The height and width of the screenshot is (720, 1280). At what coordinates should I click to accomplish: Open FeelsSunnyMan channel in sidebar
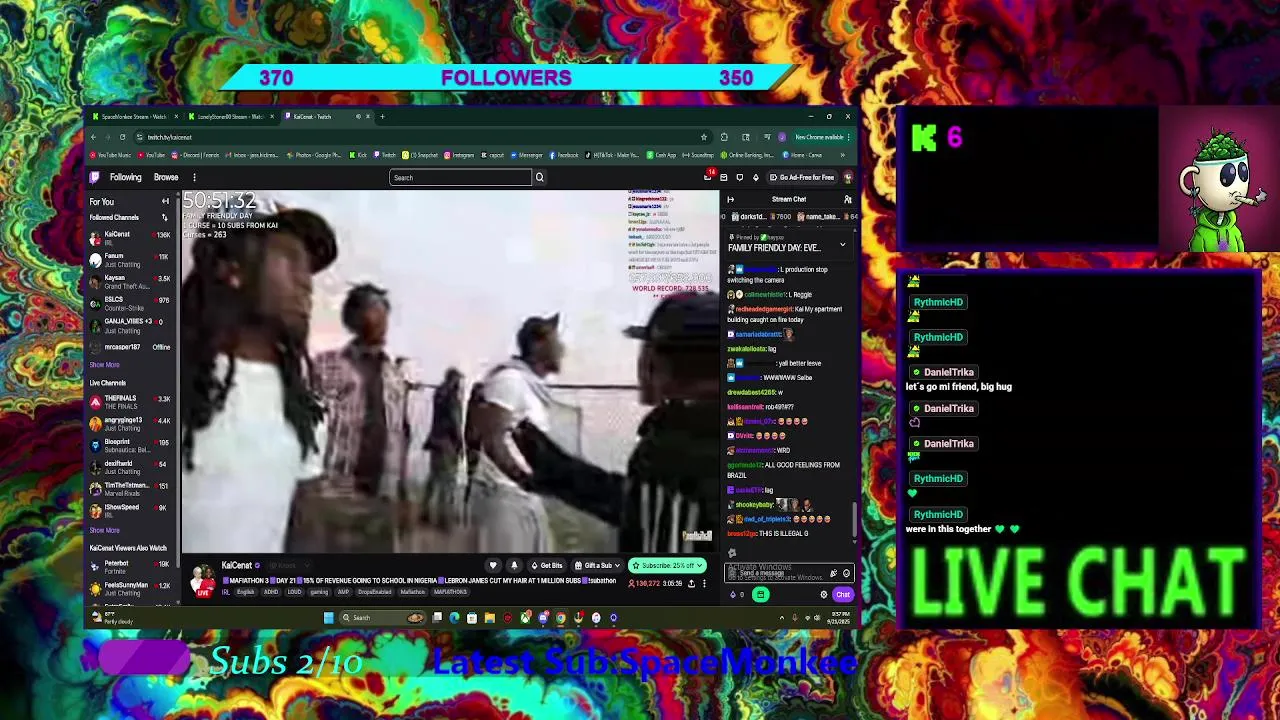point(130,589)
